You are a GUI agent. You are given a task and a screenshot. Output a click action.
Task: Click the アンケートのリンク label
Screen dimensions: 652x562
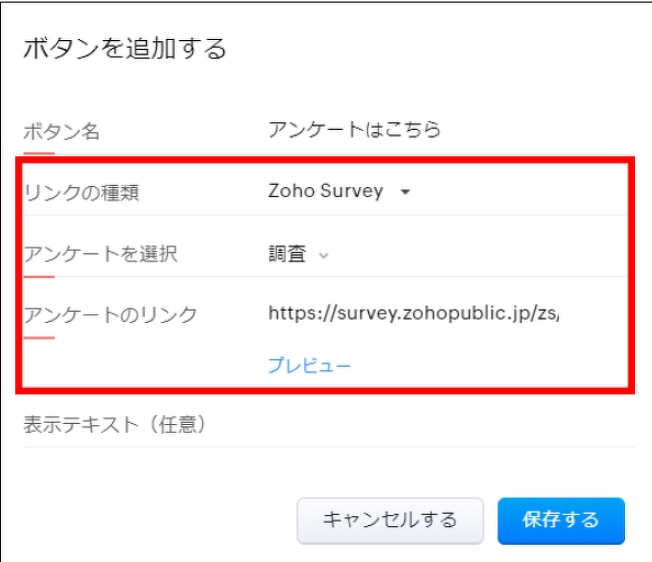[x=110, y=315]
